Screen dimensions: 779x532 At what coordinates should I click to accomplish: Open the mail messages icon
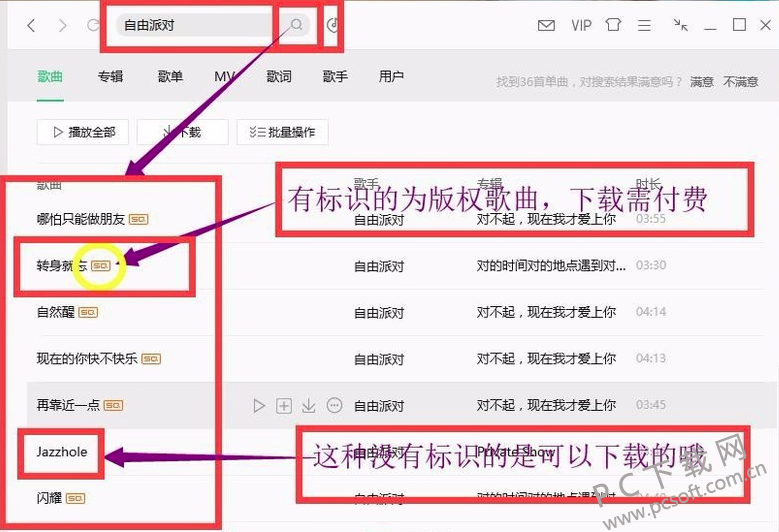[x=546, y=25]
